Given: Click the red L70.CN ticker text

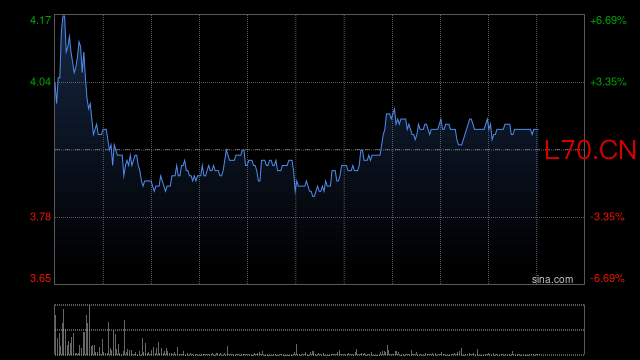Looking at the screenshot, I should pyautogui.click(x=590, y=150).
